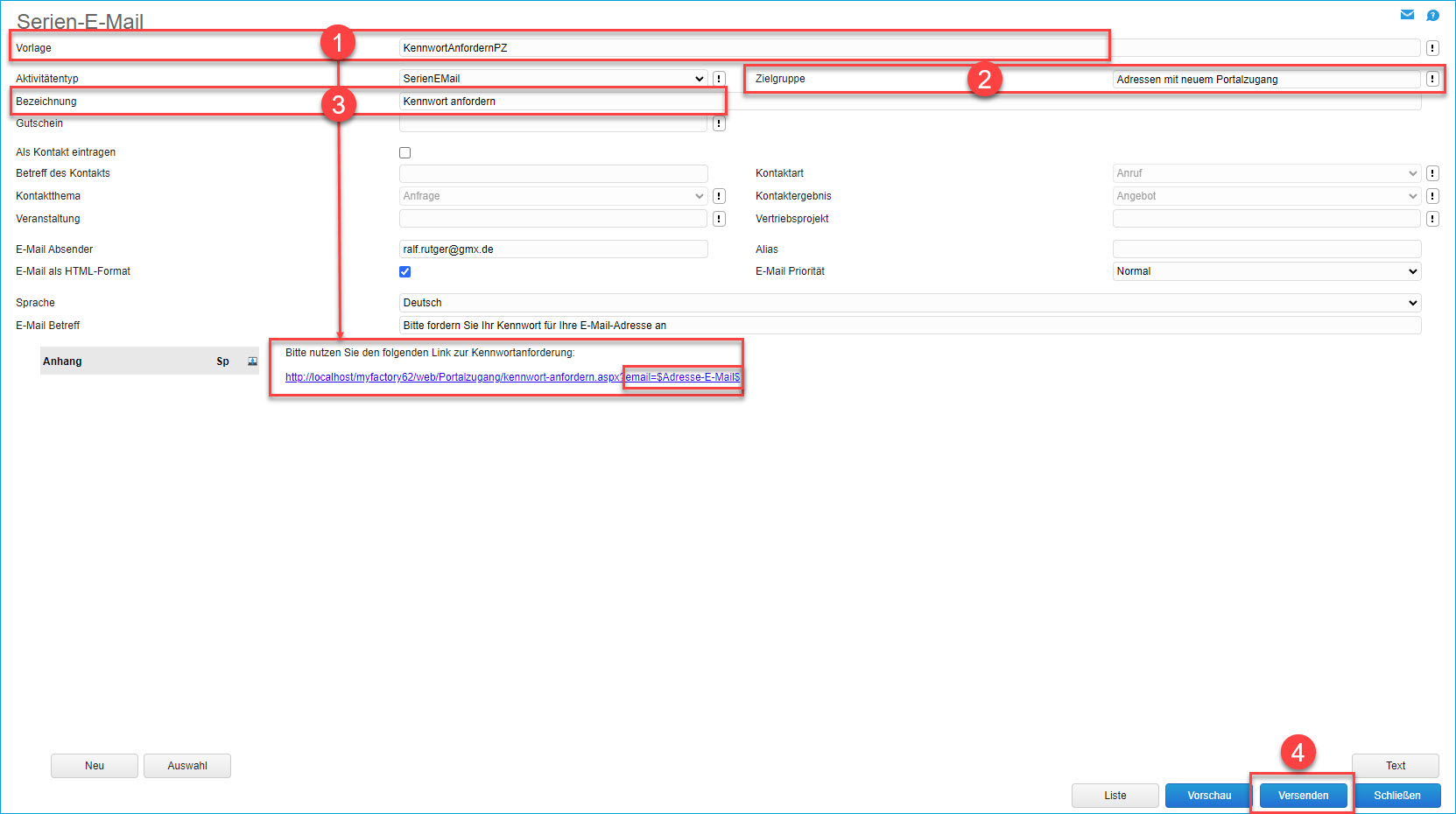This screenshot has height=814, width=1456.
Task: Open lookup button next to Vorlage field
Action: tap(1432, 48)
